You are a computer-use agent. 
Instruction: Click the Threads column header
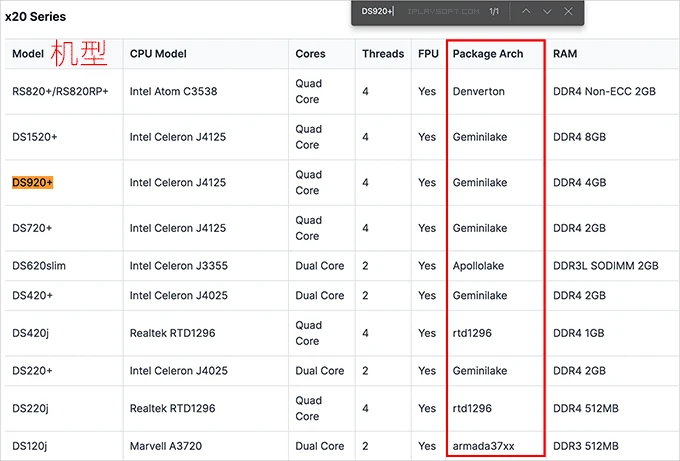tap(383, 54)
